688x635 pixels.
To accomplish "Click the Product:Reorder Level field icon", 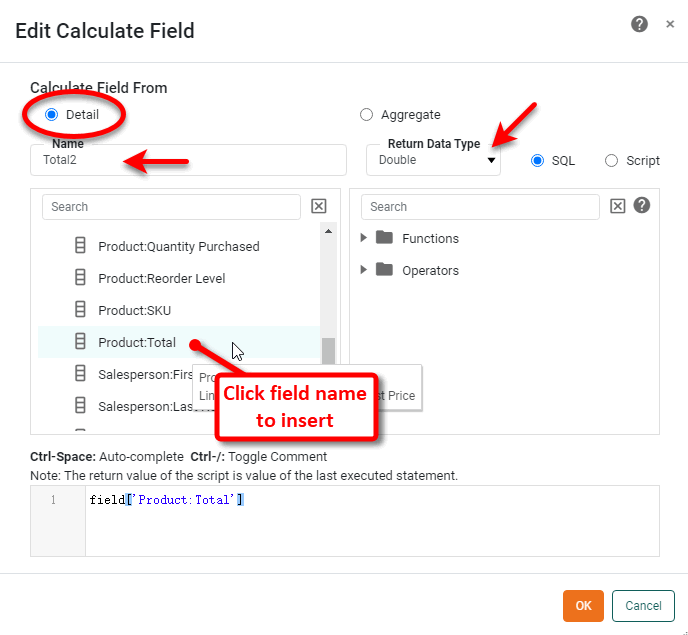I will (81, 278).
